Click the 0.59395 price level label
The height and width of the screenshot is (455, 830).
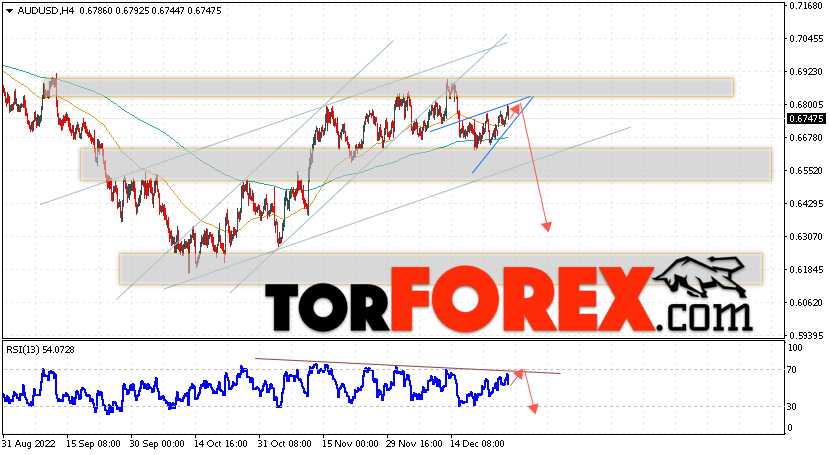coord(806,335)
